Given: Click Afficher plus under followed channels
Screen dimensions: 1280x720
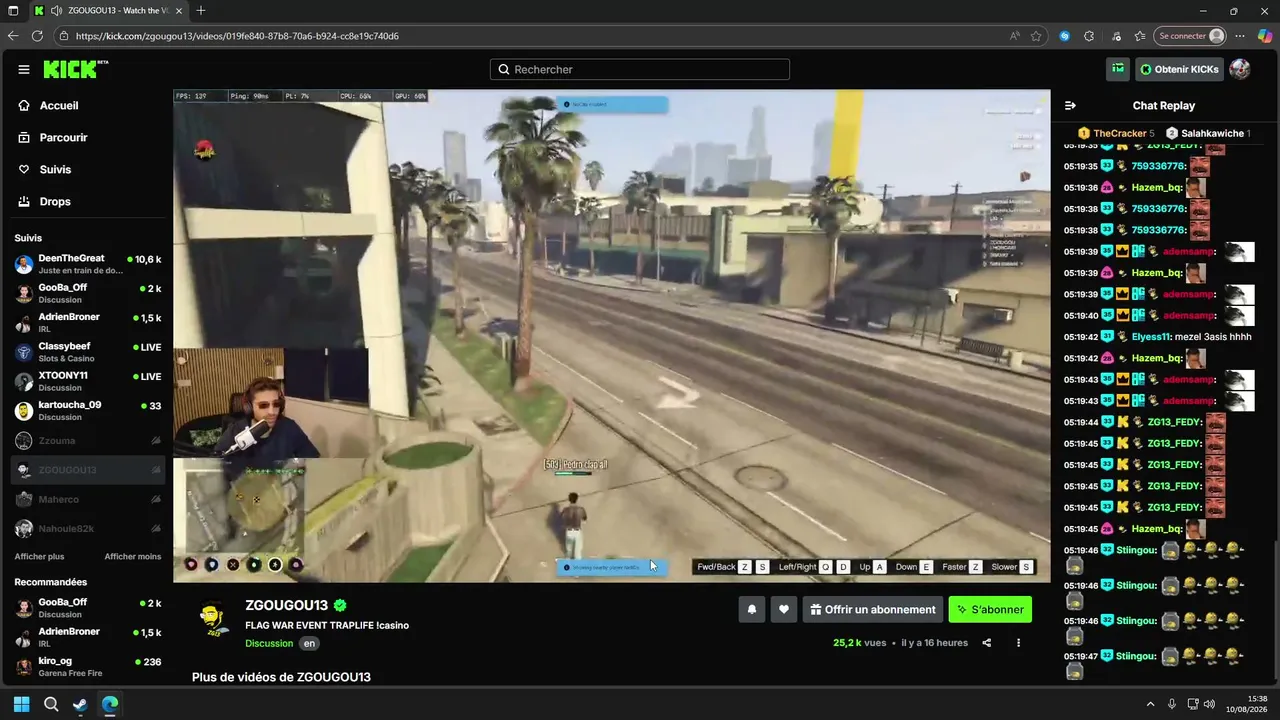Looking at the screenshot, I should (x=39, y=556).
